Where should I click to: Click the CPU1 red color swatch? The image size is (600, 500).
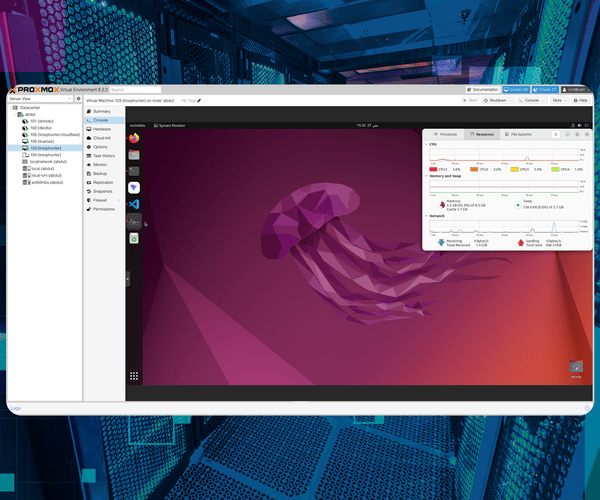pos(433,169)
